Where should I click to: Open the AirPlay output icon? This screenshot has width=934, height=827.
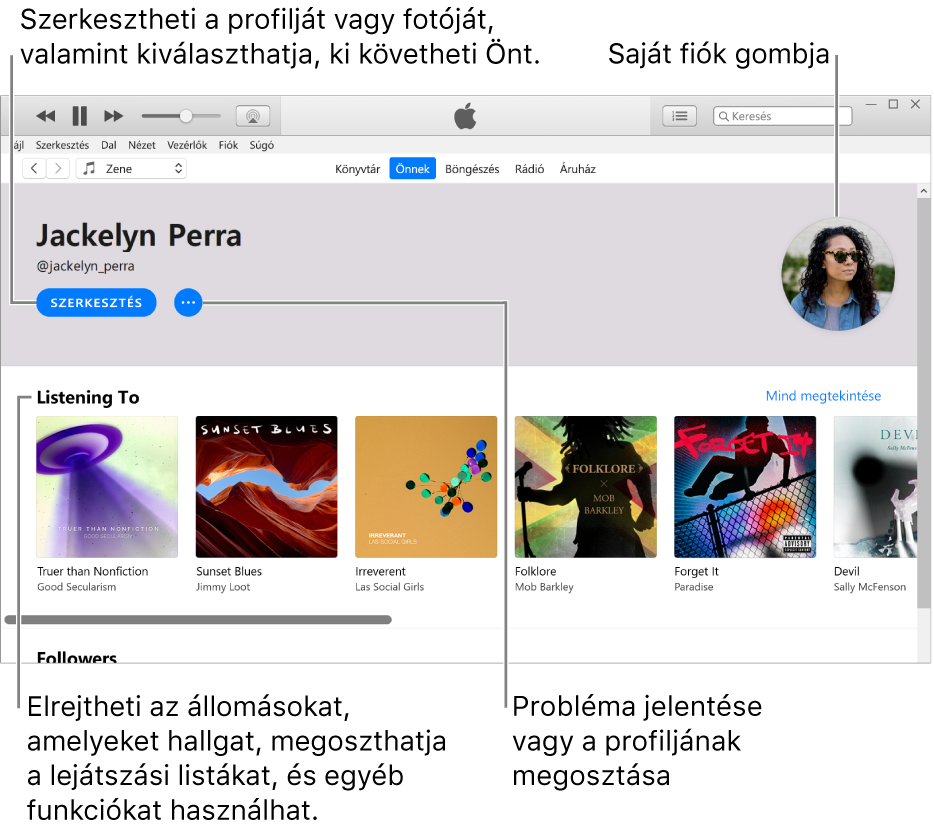coord(253,116)
